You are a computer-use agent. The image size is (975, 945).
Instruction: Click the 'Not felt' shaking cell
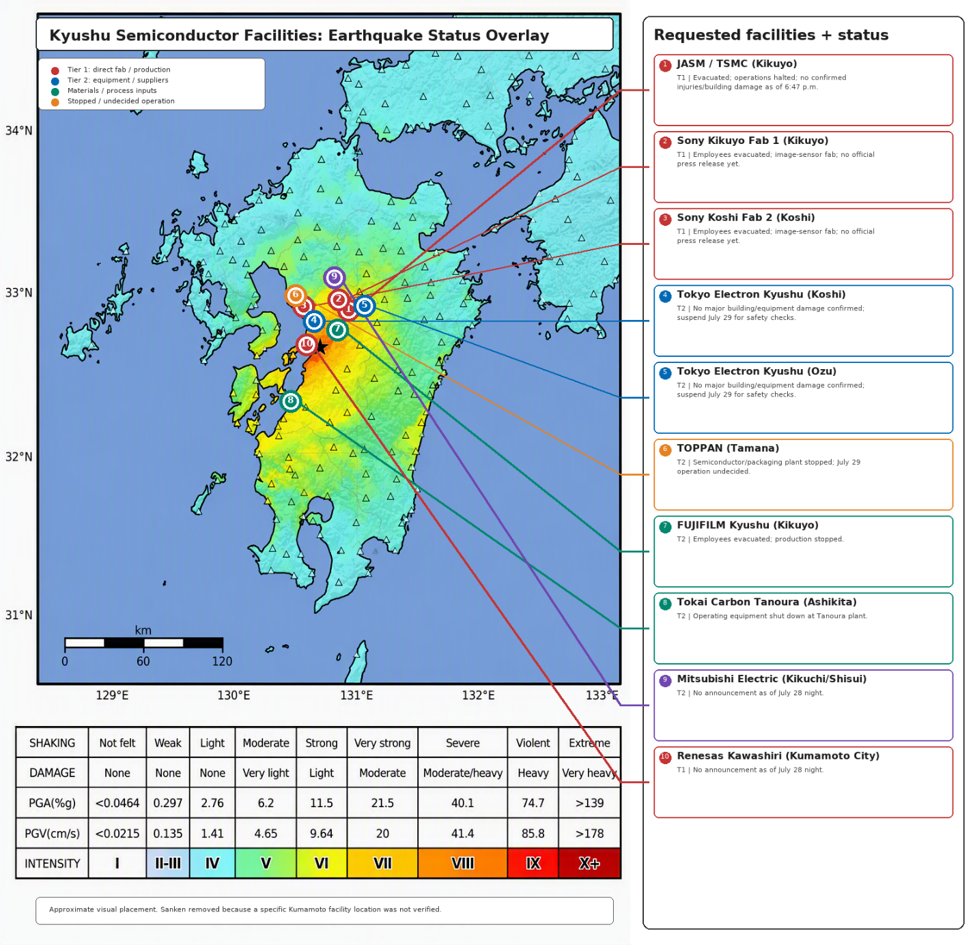117,743
